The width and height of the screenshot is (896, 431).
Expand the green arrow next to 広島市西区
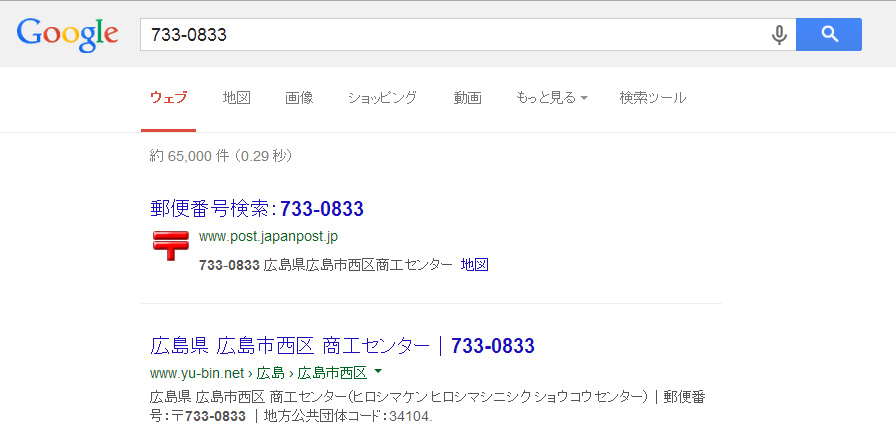point(378,372)
